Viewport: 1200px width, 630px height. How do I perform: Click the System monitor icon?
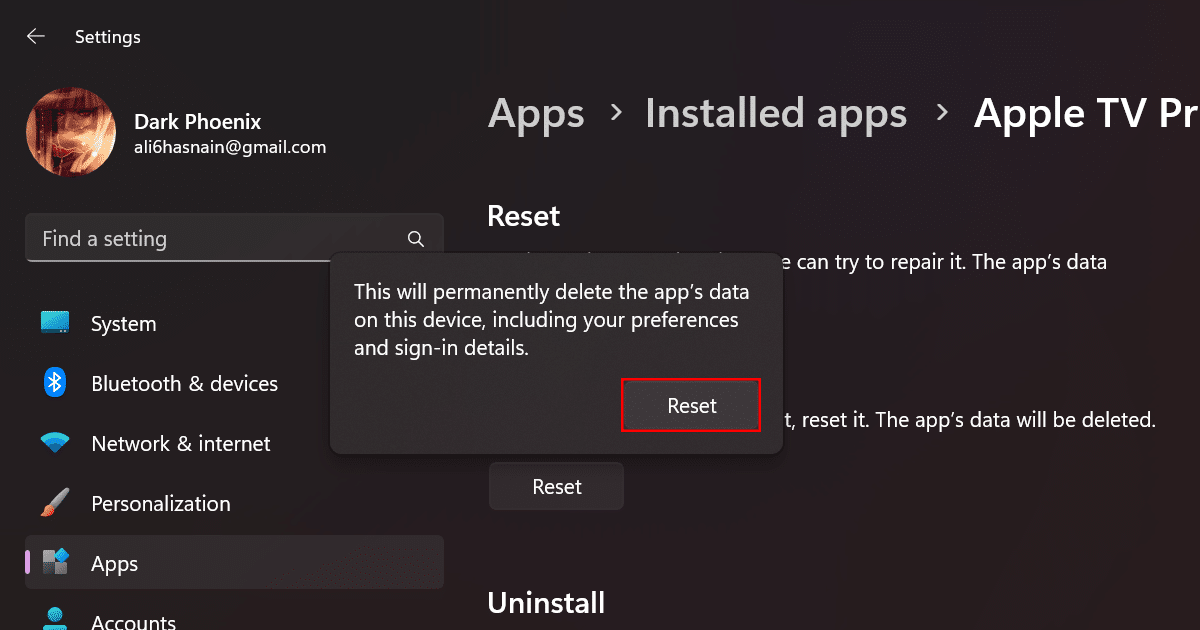point(55,323)
